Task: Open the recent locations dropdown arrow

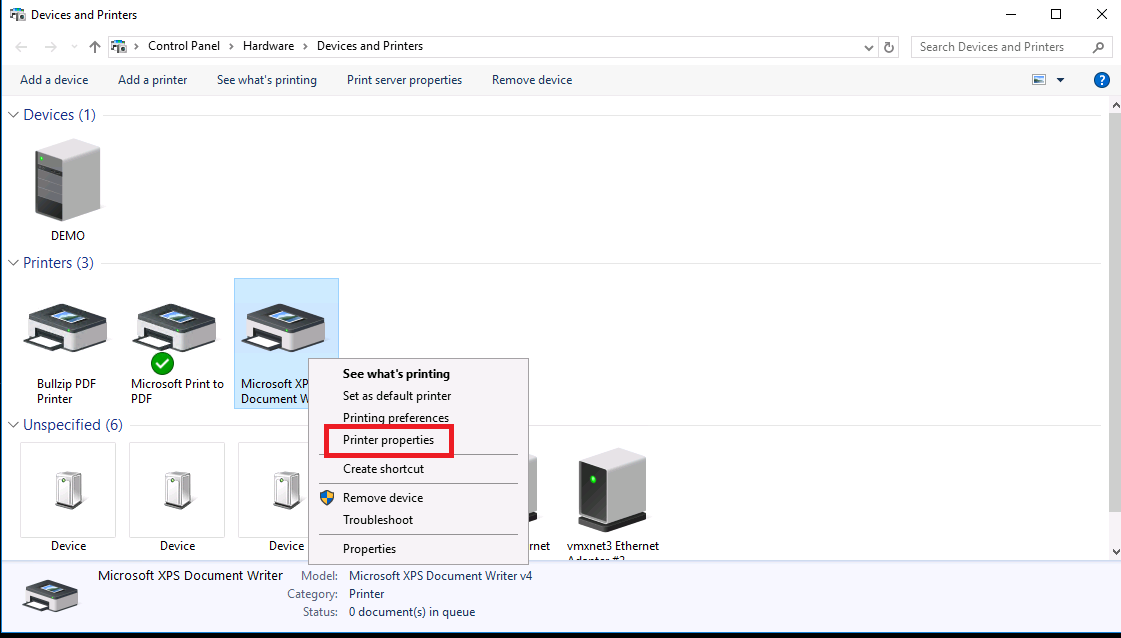Action: [74, 47]
